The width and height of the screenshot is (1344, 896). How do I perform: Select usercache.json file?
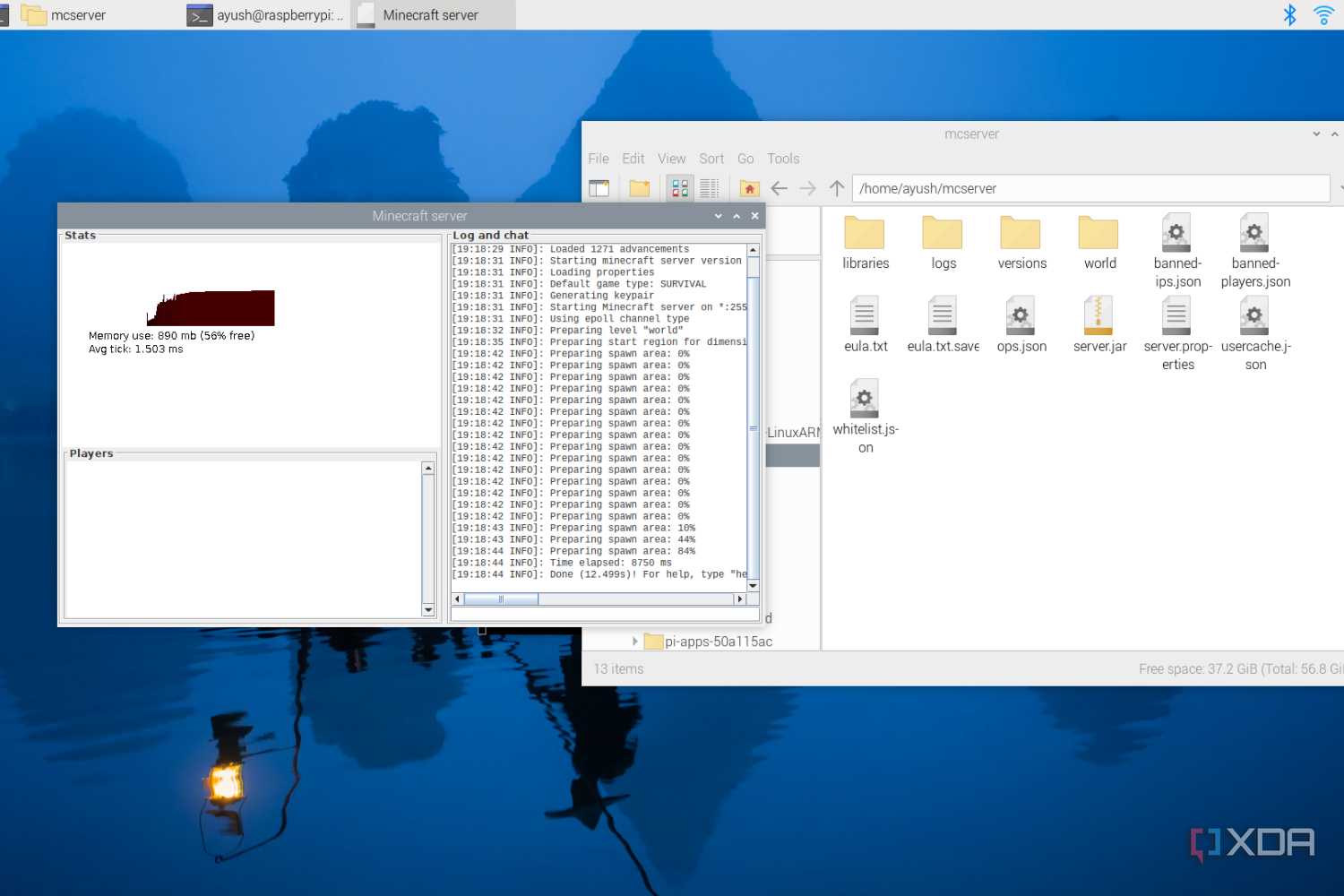(x=1255, y=333)
